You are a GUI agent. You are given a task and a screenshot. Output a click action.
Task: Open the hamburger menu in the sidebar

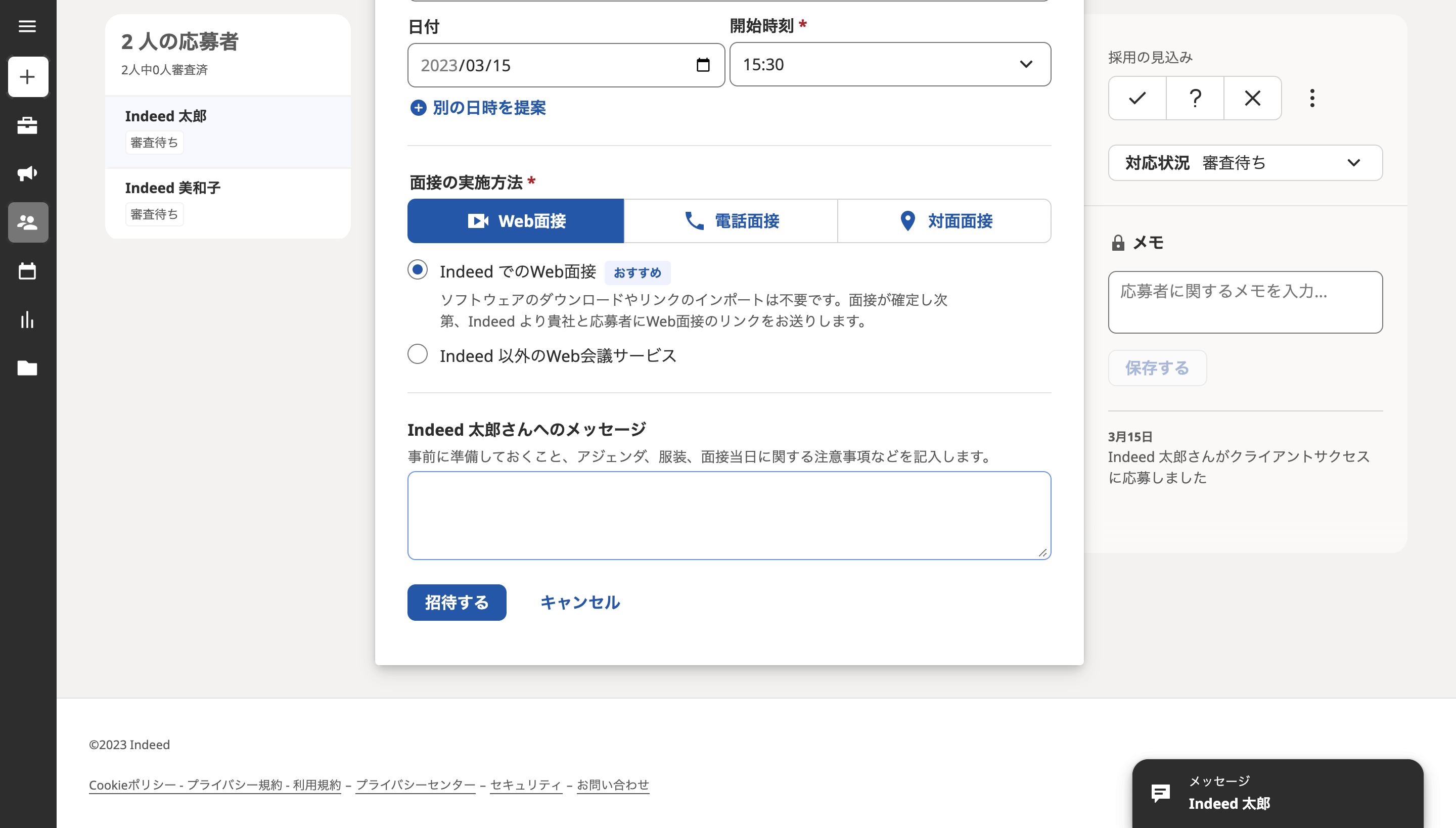click(x=27, y=26)
